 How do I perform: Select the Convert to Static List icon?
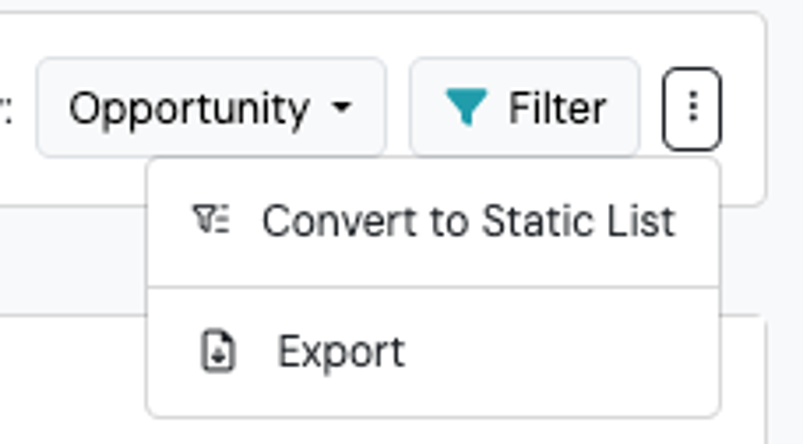click(211, 219)
